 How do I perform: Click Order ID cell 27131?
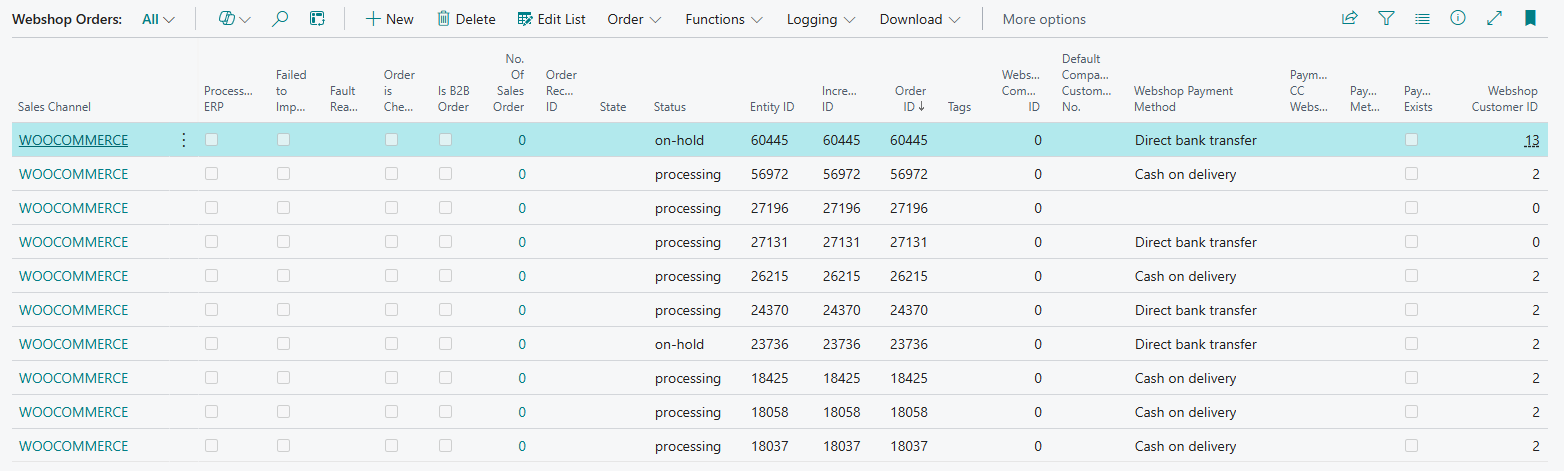909,243
